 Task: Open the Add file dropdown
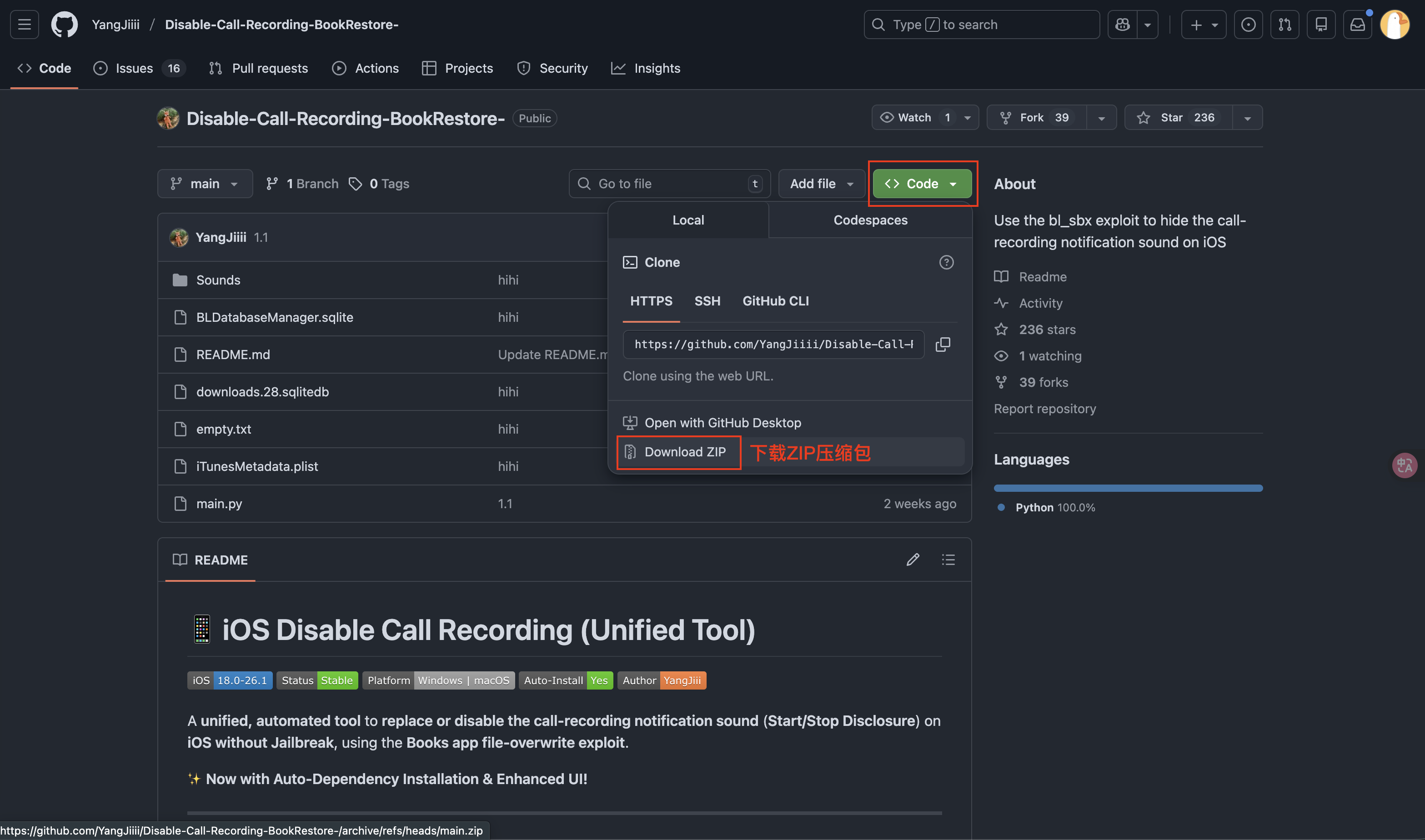point(821,183)
